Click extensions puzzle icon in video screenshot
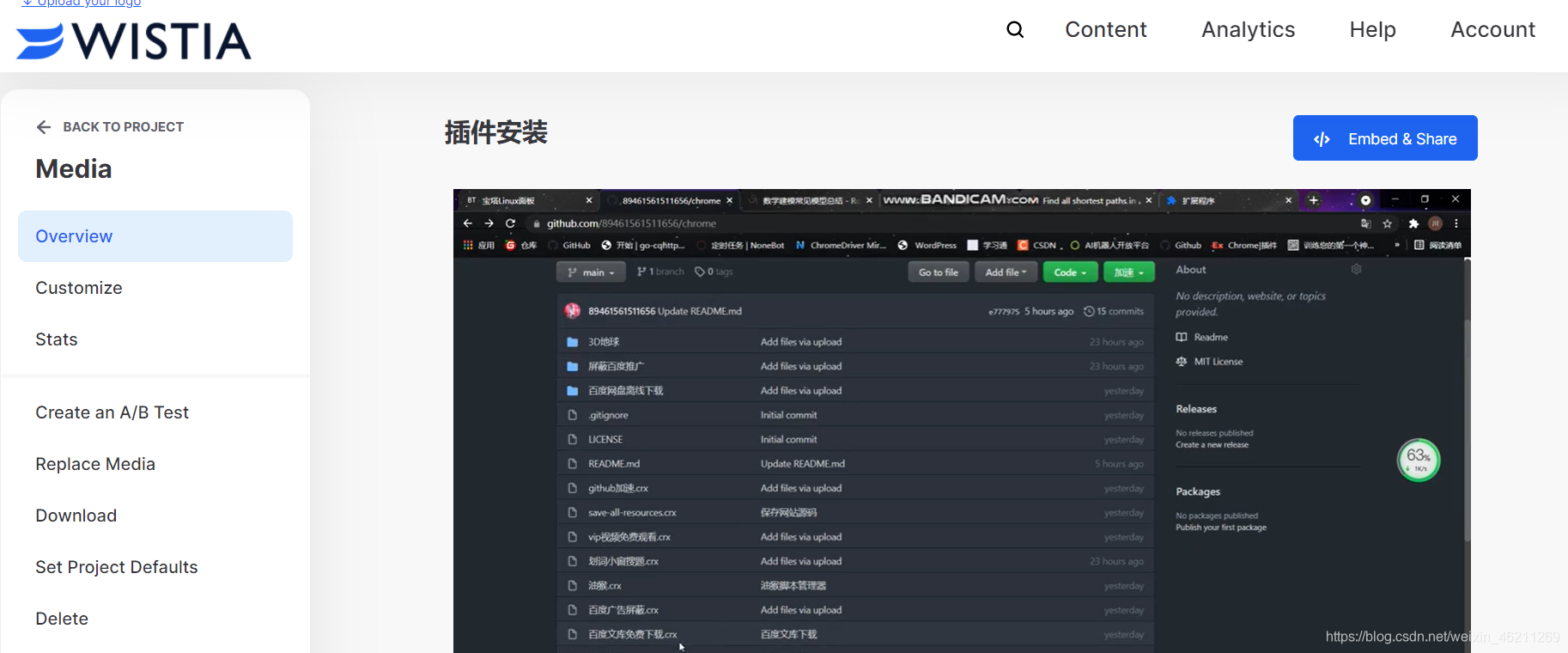The height and width of the screenshot is (653, 1568). [x=1413, y=223]
